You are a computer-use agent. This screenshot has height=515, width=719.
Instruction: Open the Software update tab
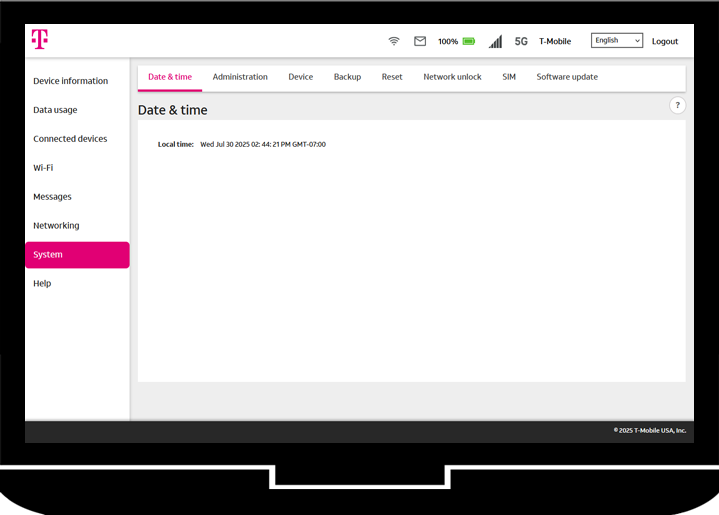point(567,77)
